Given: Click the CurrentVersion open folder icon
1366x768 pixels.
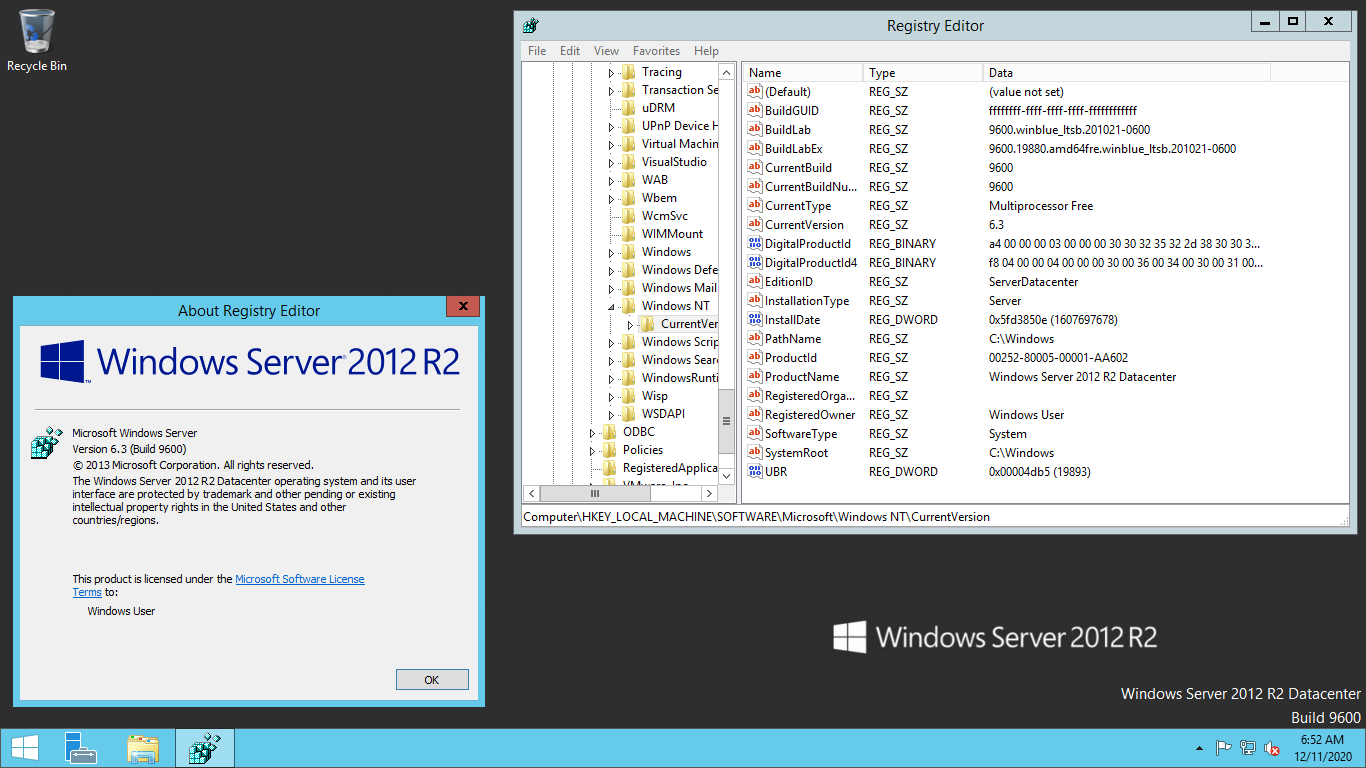Looking at the screenshot, I should 647,324.
